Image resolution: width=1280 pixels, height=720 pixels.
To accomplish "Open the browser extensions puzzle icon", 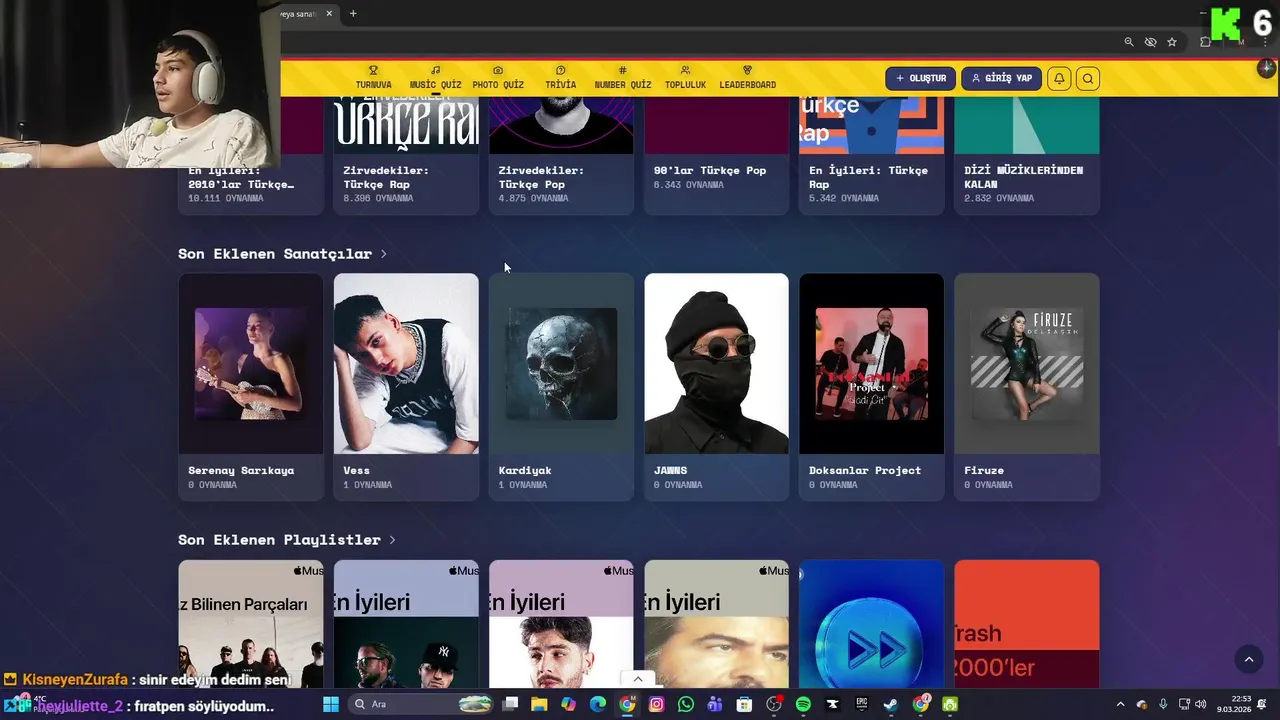I will click(x=1205, y=42).
